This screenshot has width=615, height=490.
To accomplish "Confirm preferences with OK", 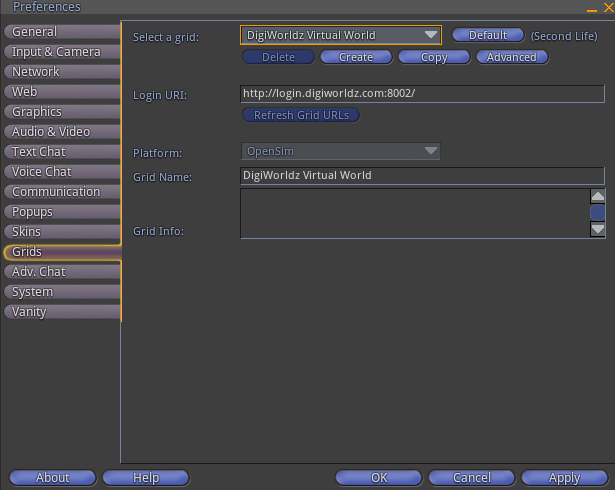I will pyautogui.click(x=379, y=478).
